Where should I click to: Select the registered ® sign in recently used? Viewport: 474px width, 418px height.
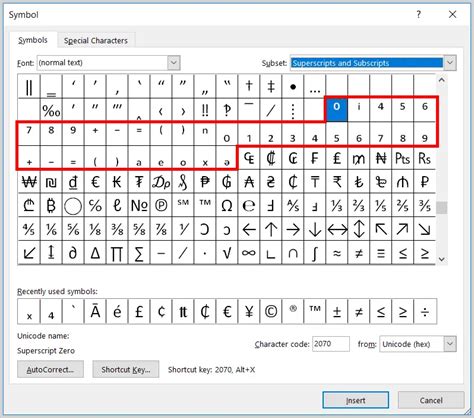(x=293, y=312)
